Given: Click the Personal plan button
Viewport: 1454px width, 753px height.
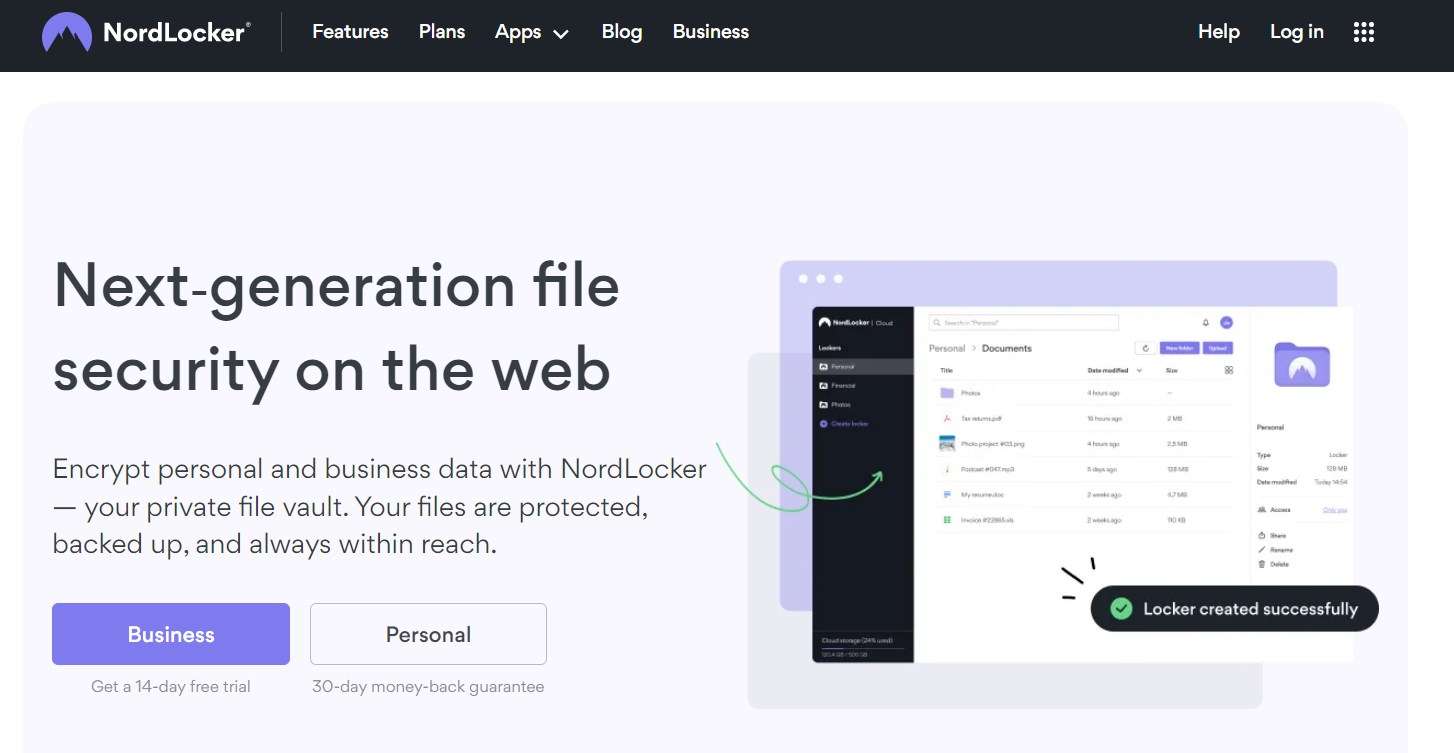Looking at the screenshot, I should click(x=428, y=634).
